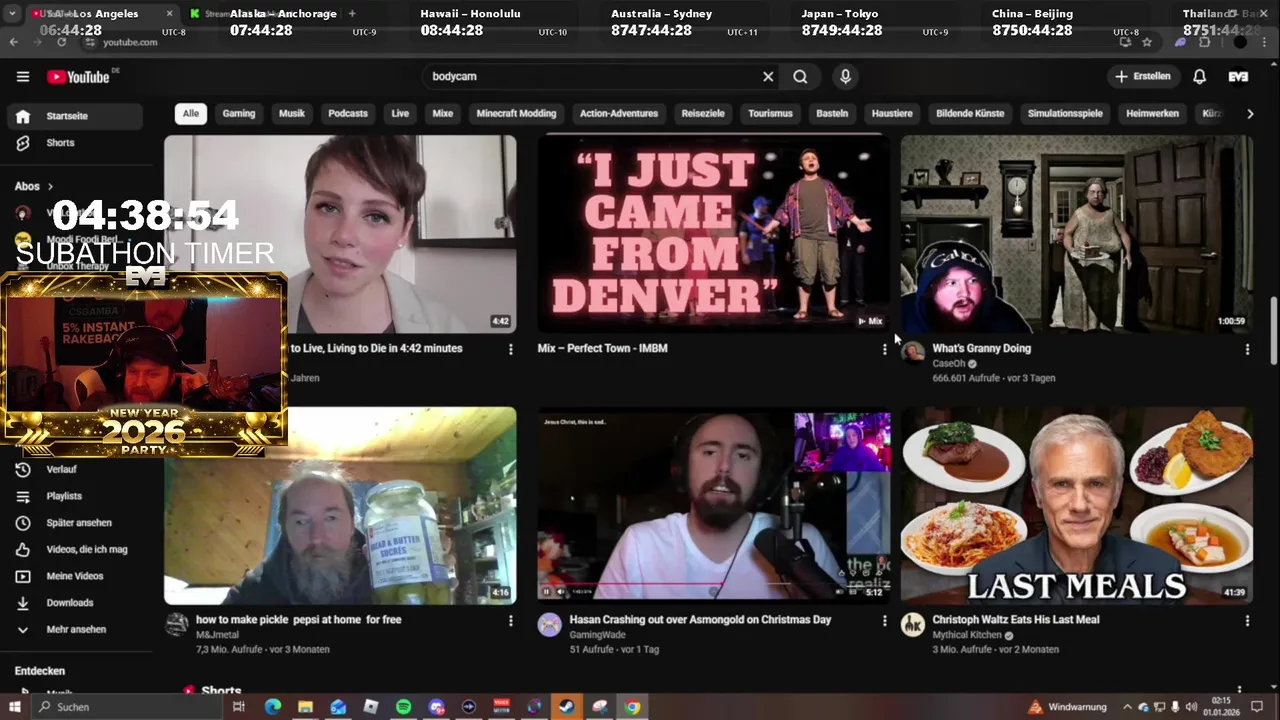Open Hasan Crashing out over Asmongold title
The height and width of the screenshot is (720, 1280).
(x=700, y=620)
